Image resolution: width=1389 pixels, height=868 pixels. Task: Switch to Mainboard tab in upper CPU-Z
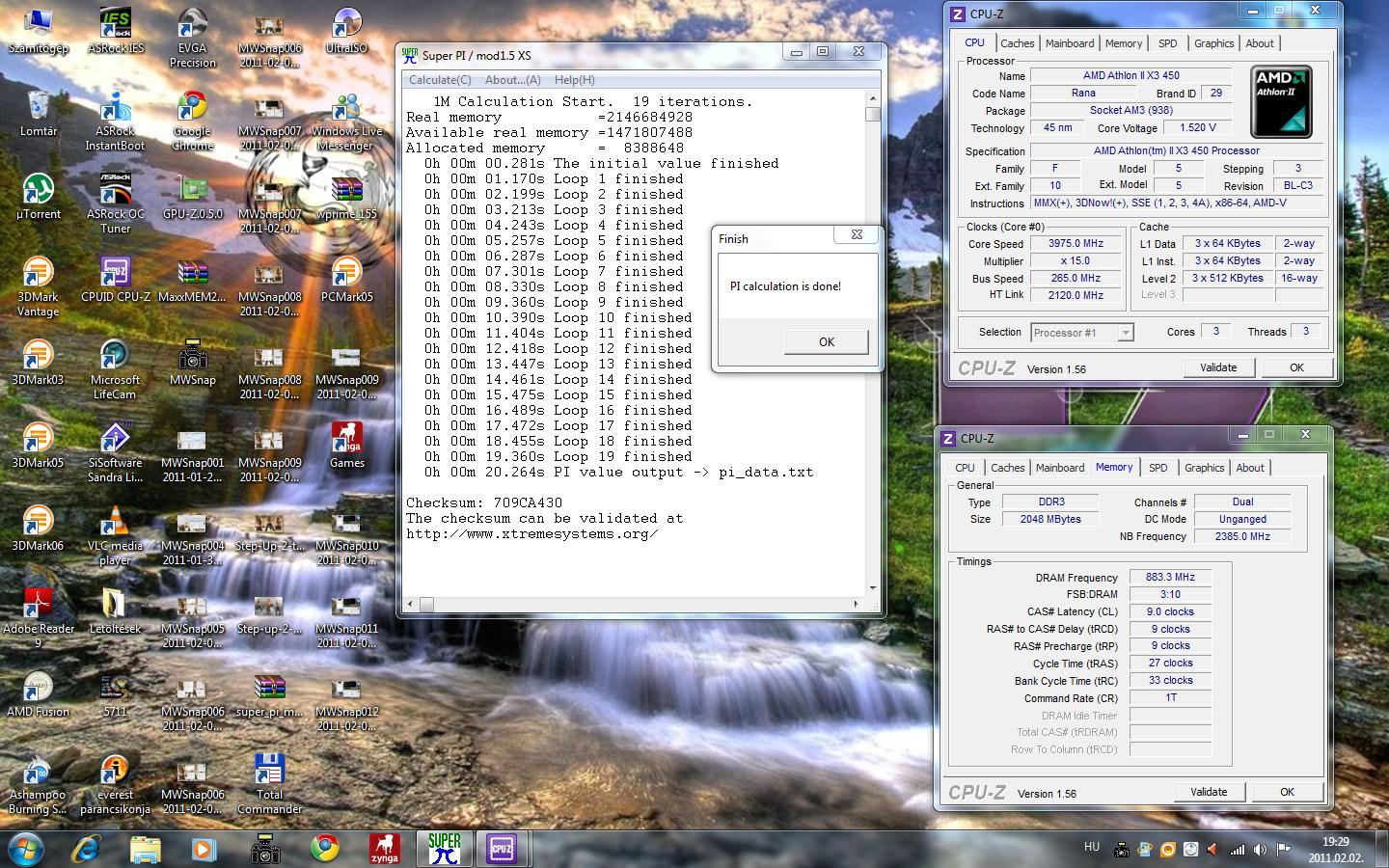[x=1070, y=43]
